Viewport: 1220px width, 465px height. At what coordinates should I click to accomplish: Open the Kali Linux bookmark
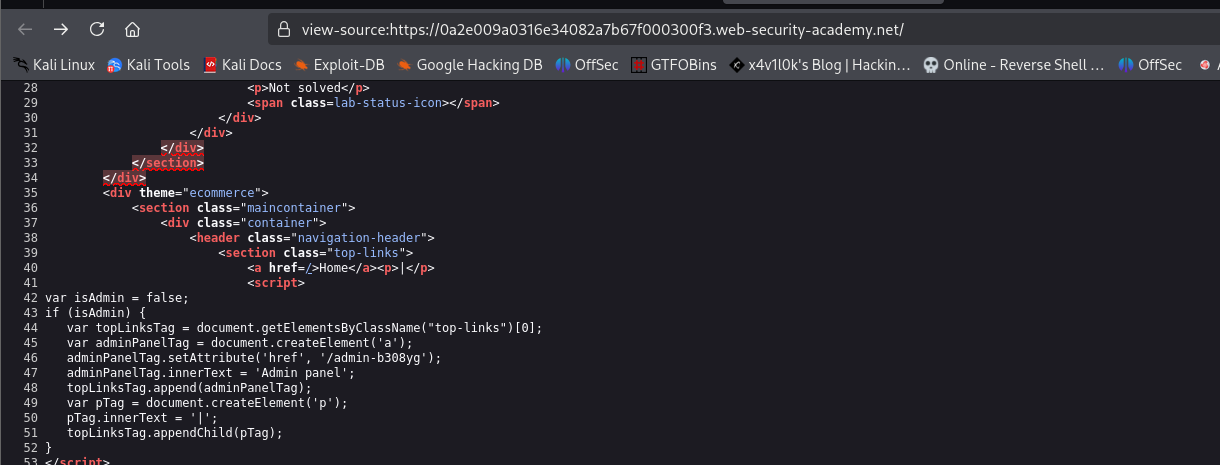point(54,65)
